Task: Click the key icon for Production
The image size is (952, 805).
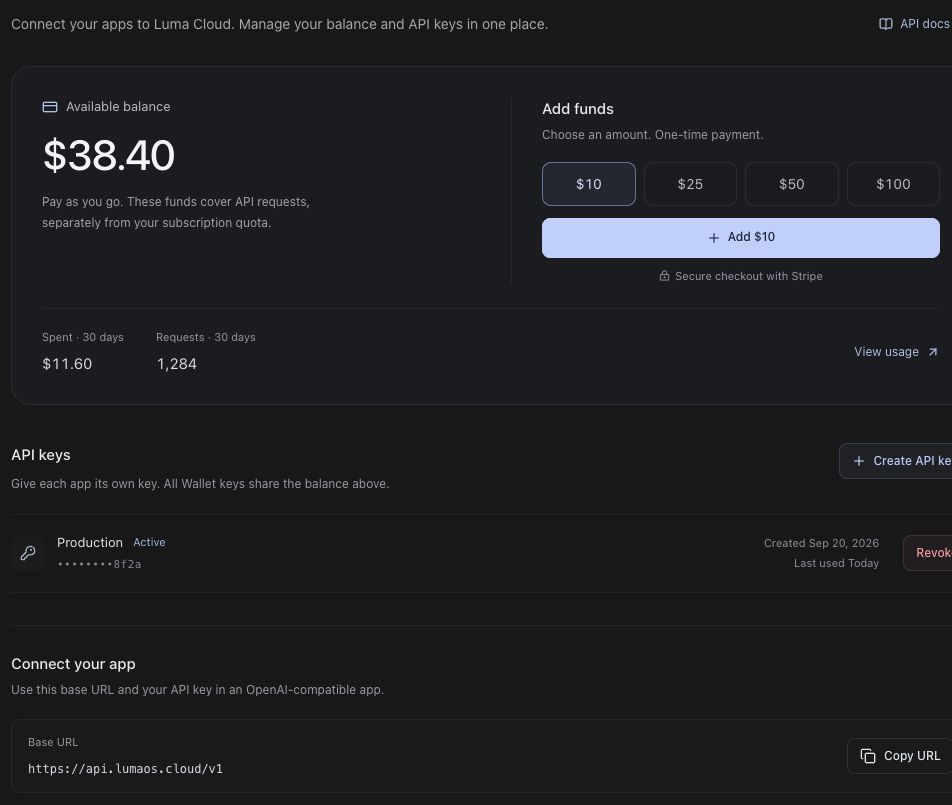Action: (x=28, y=552)
